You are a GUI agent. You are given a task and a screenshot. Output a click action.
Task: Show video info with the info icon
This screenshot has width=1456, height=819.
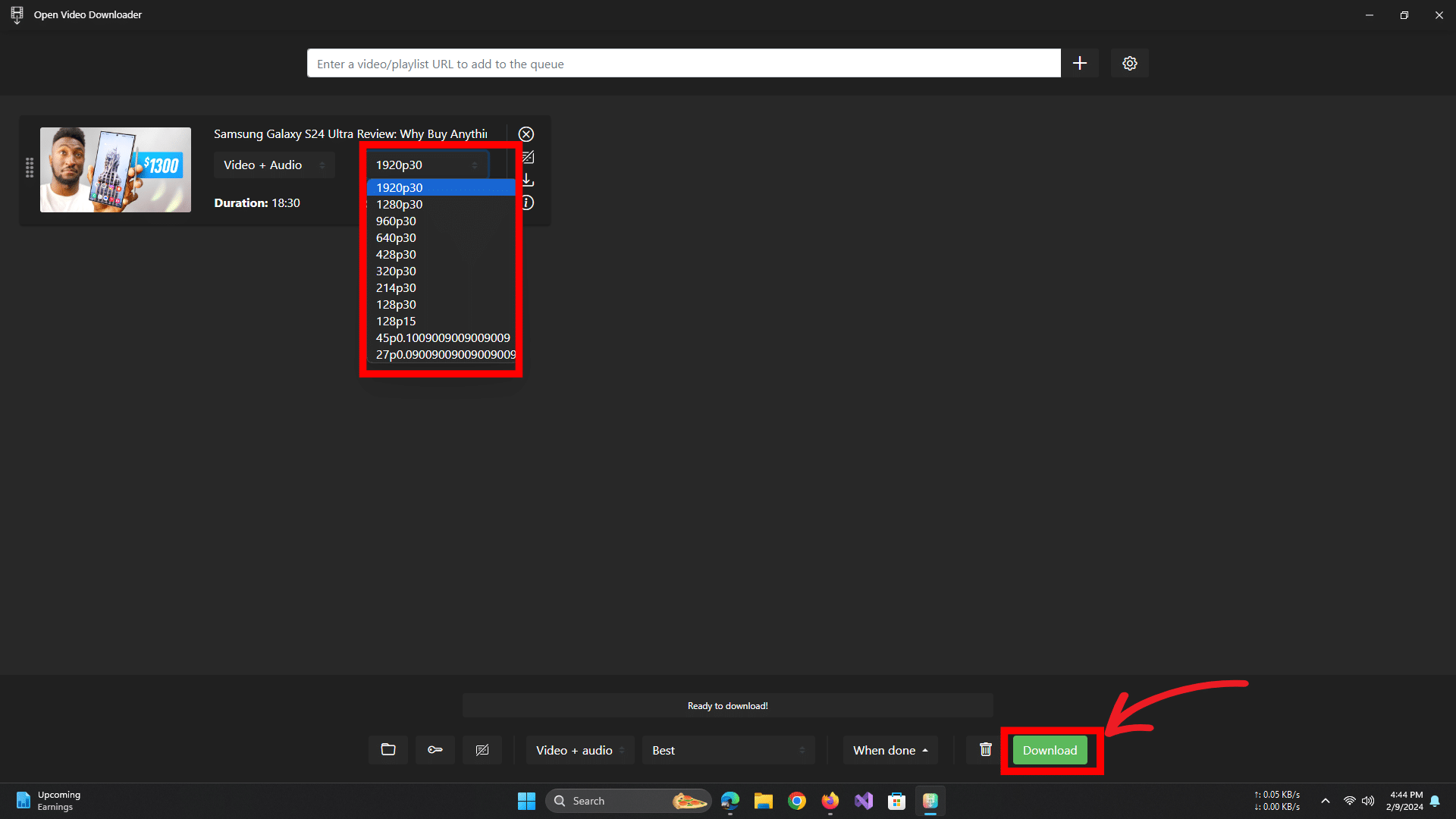(528, 203)
